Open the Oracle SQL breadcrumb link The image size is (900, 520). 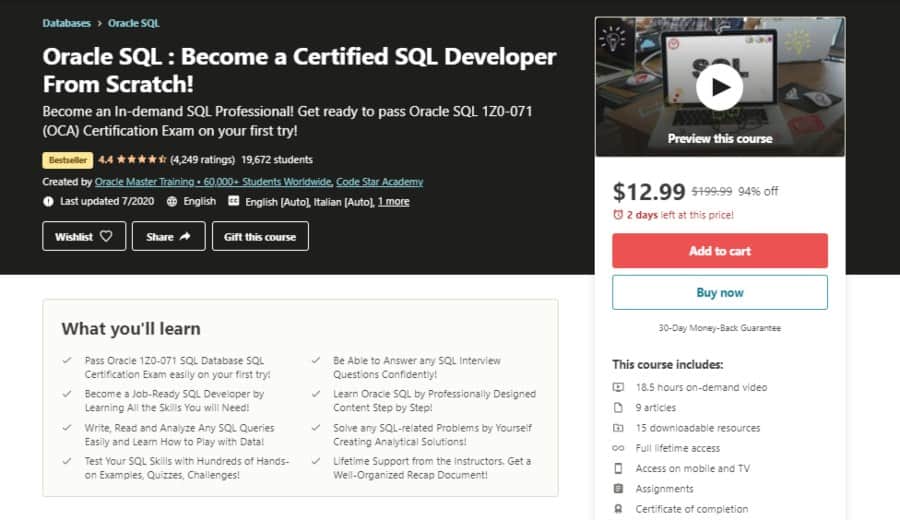point(134,24)
